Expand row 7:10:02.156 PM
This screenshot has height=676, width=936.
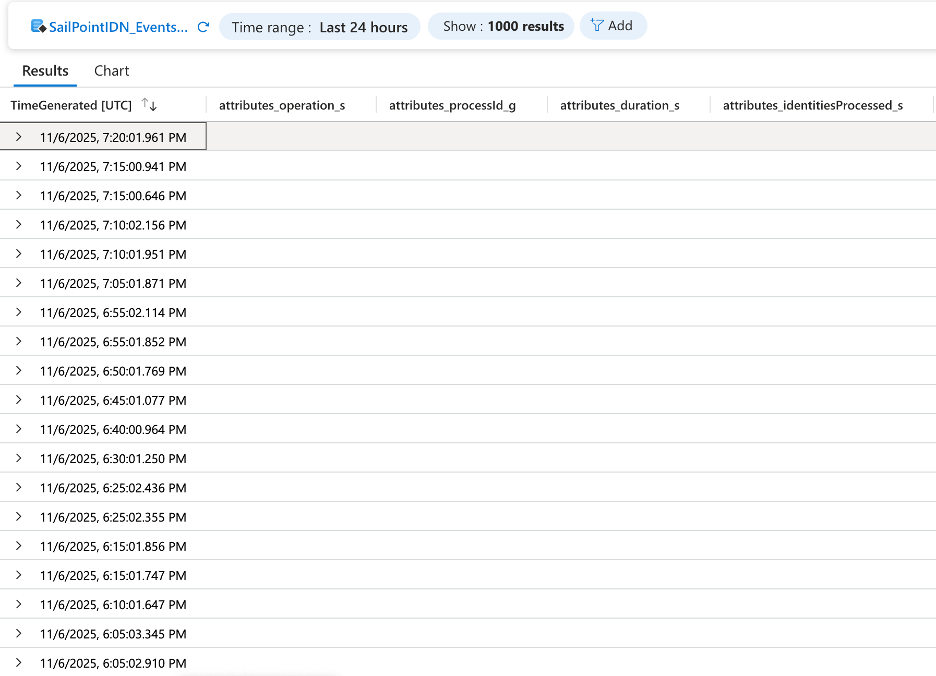19,225
